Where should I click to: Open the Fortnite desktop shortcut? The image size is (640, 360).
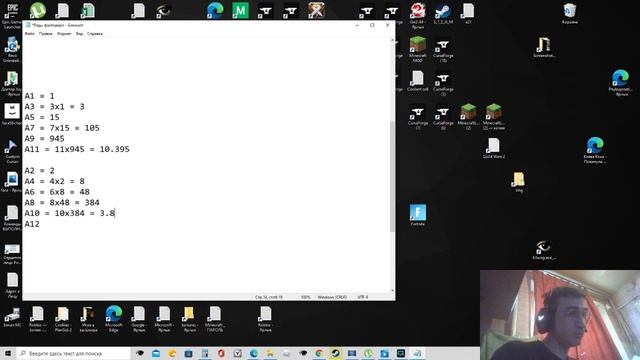(418, 215)
